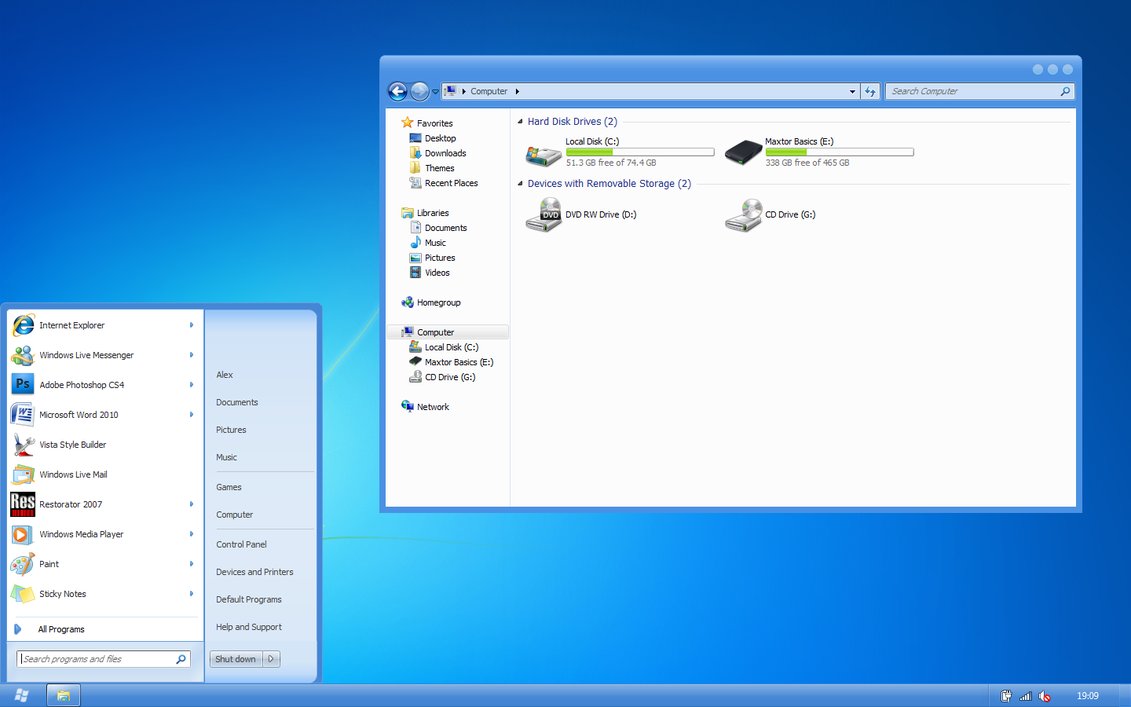The height and width of the screenshot is (707, 1131).
Task: Open the Local Disk (C:) drive icon
Action: pos(544,154)
